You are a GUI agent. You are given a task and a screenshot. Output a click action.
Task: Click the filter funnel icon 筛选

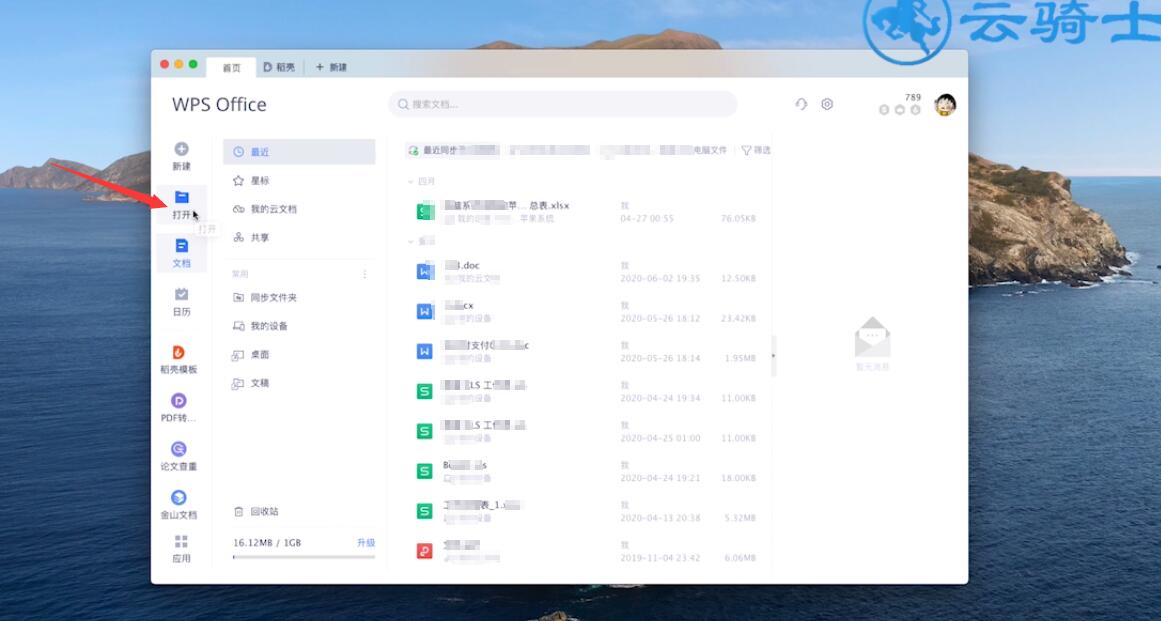pos(746,150)
